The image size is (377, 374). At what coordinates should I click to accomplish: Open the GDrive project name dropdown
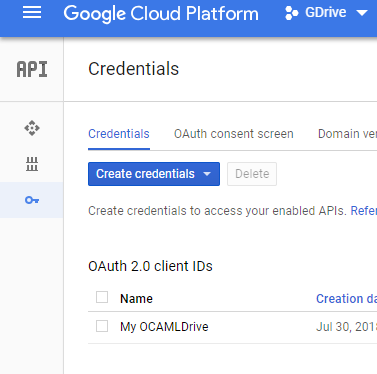click(x=326, y=13)
